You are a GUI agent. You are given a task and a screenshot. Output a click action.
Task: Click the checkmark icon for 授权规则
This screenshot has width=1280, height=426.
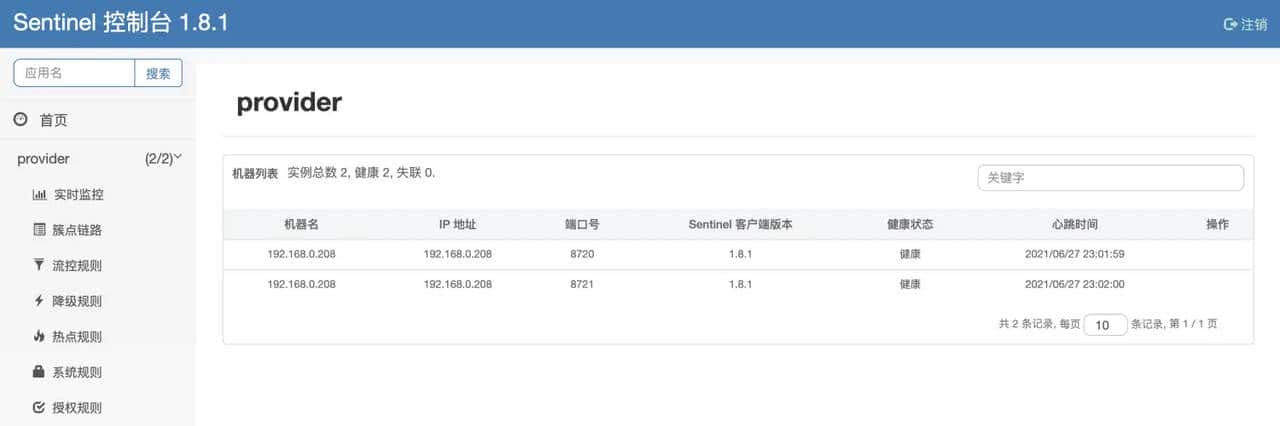[x=39, y=408]
